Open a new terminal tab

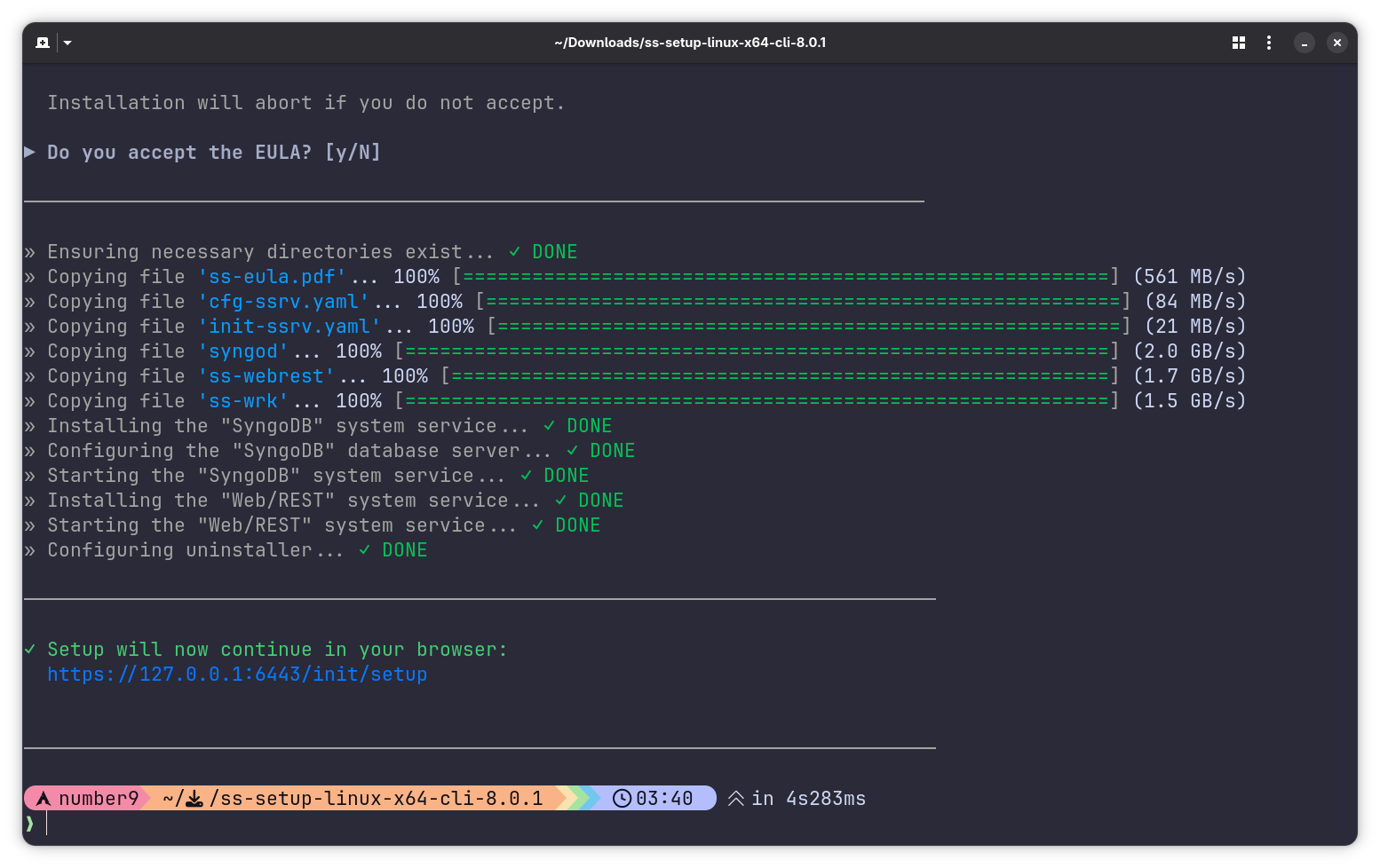43,43
